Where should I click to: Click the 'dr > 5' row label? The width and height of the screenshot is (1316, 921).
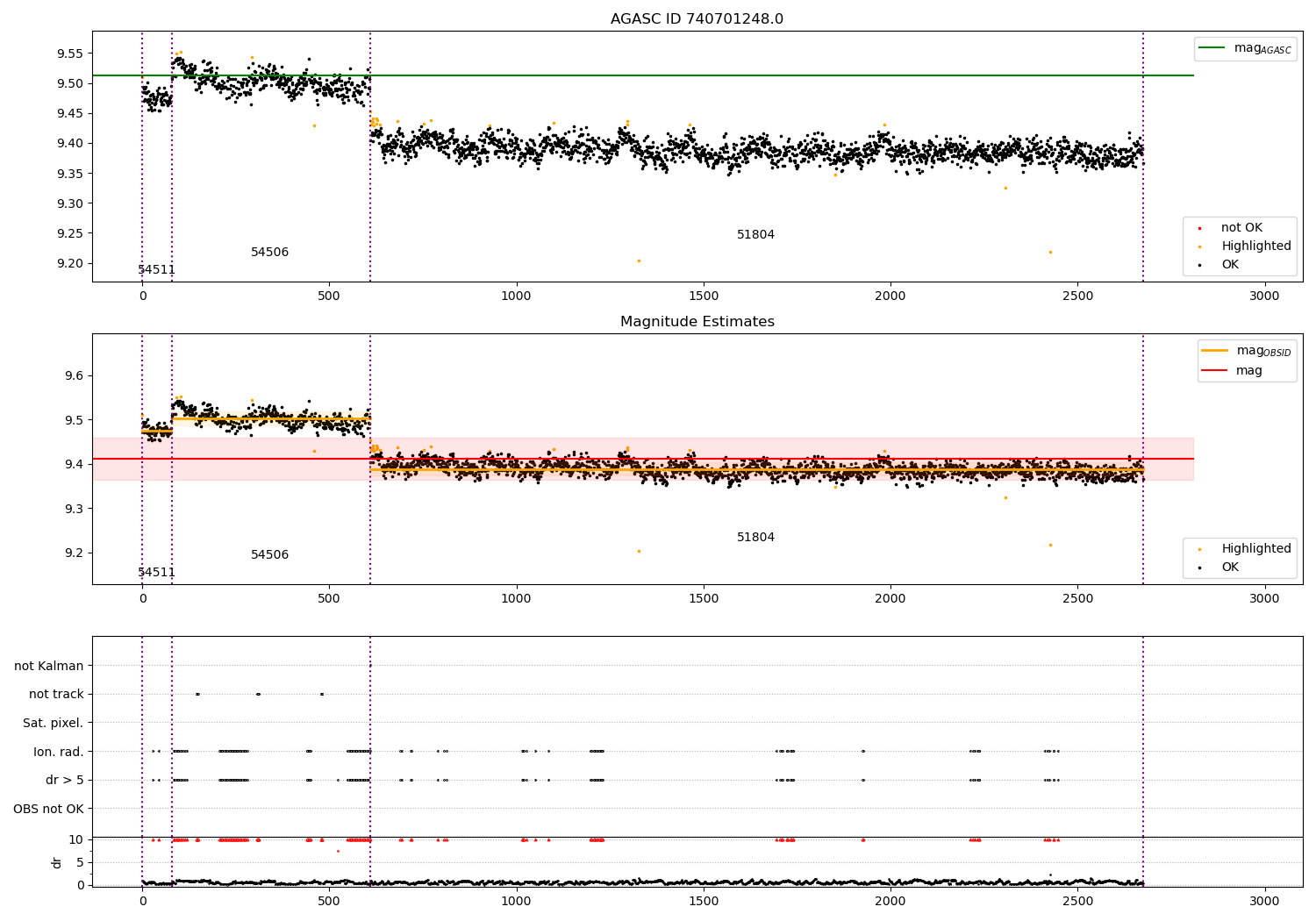65,781
